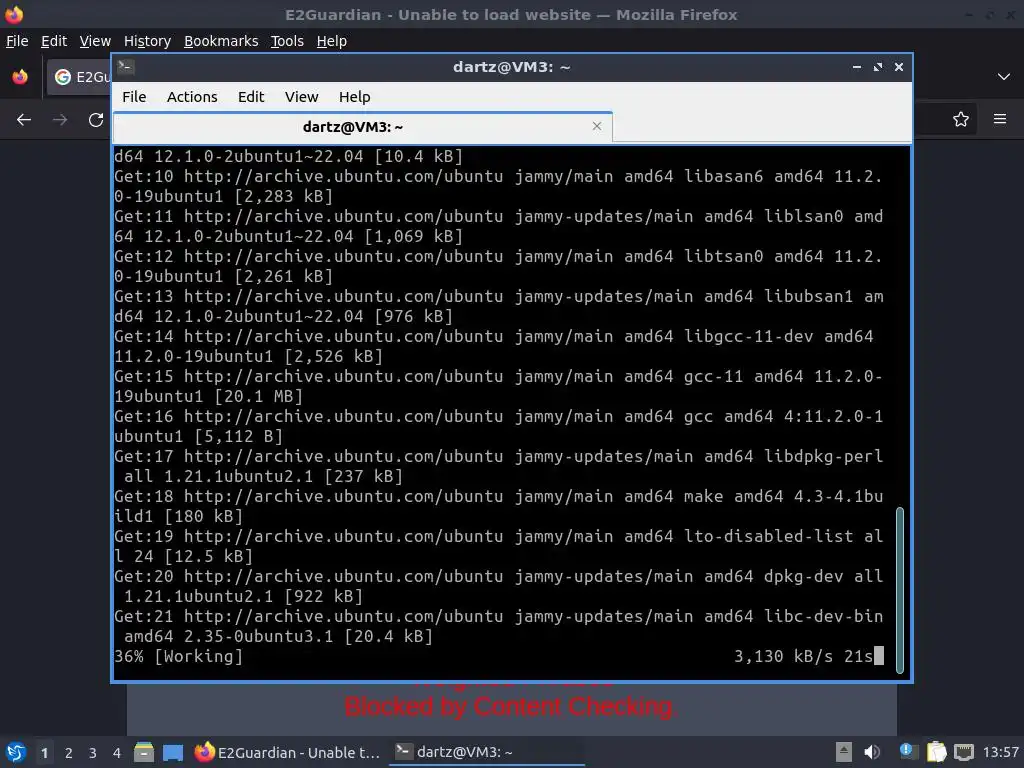Screen dimensions: 1024x768
Task: Select the E2Guardian Firefox tab
Action: pyautogui.click(x=79, y=77)
